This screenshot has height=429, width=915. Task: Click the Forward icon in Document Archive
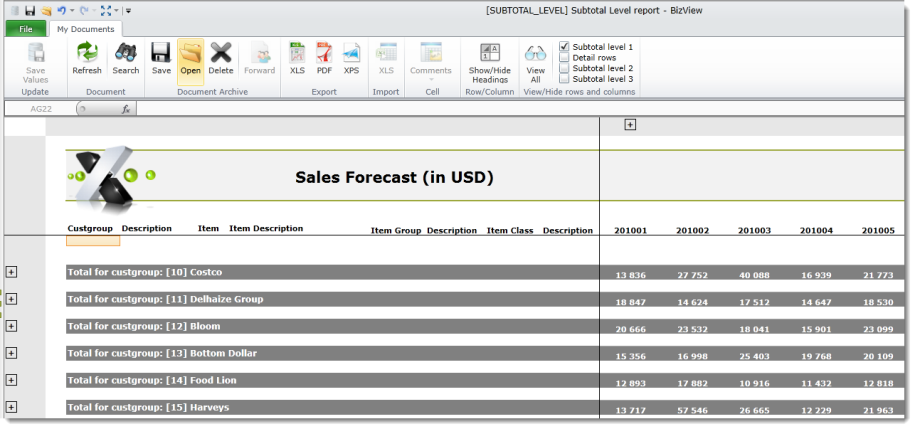click(x=260, y=53)
